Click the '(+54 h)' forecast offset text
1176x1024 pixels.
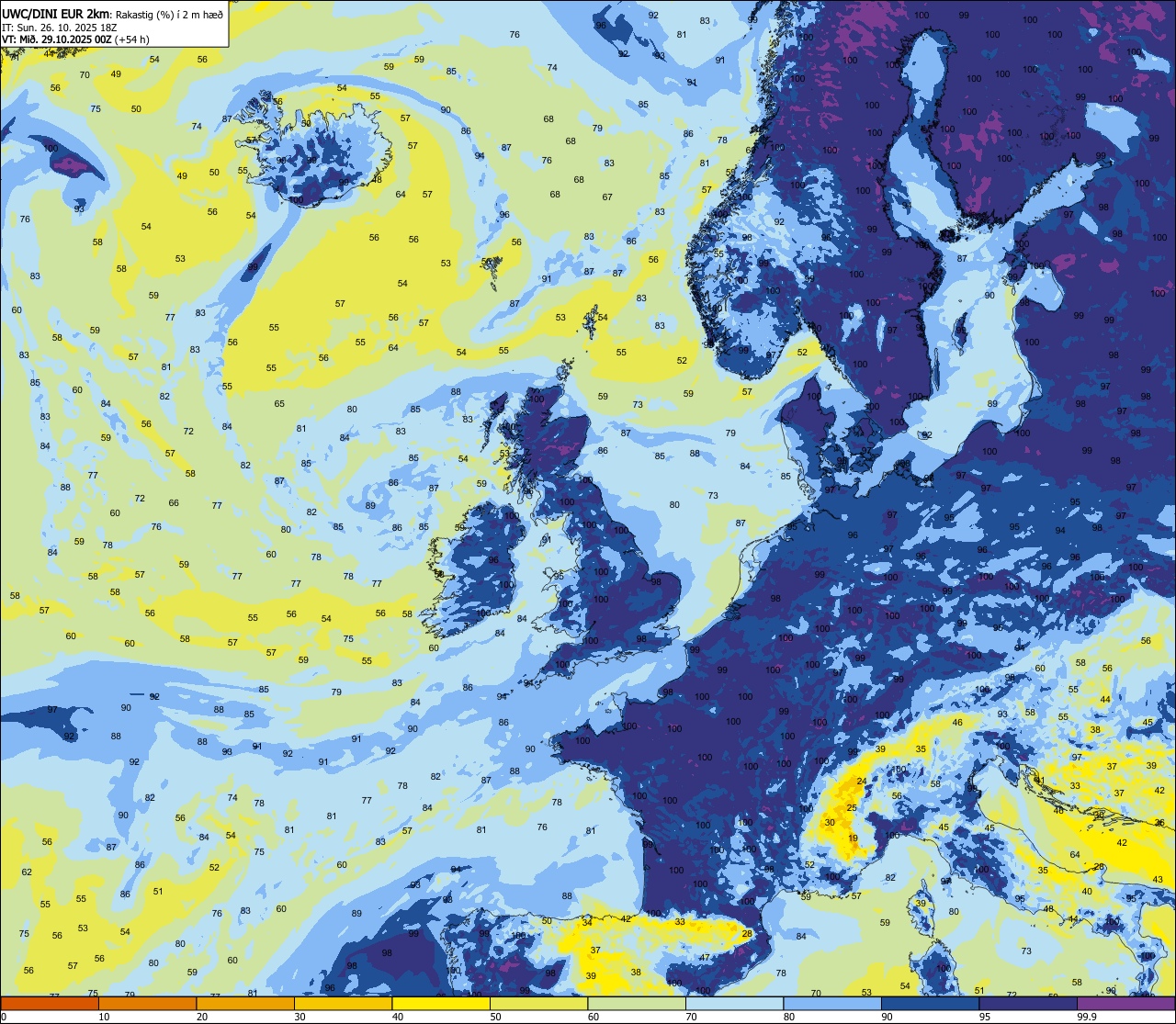tap(132, 39)
